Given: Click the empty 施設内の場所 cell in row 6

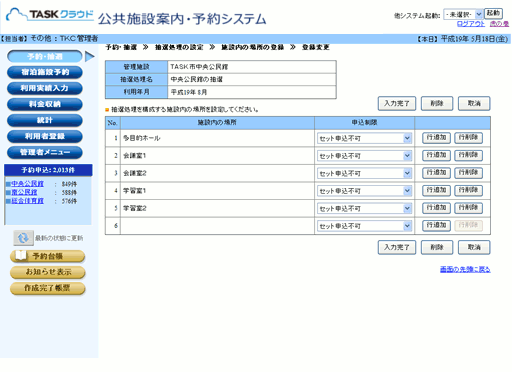Looking at the screenshot, I should 217,226.
